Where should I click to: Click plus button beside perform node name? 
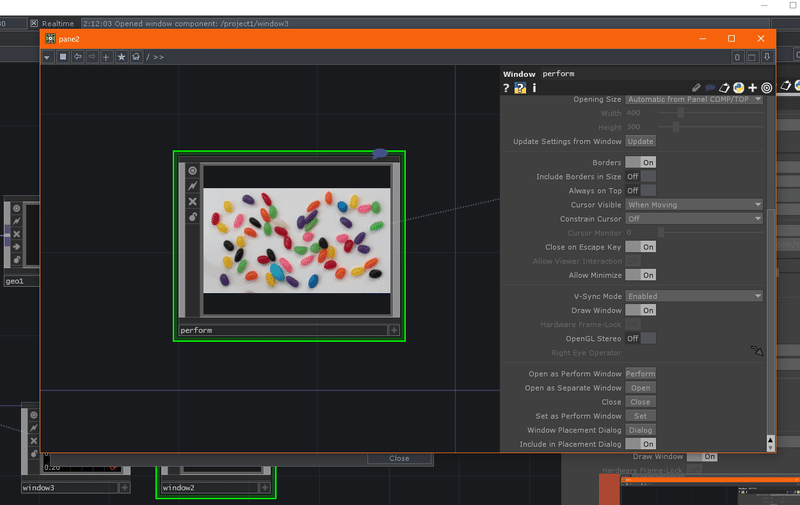394,330
